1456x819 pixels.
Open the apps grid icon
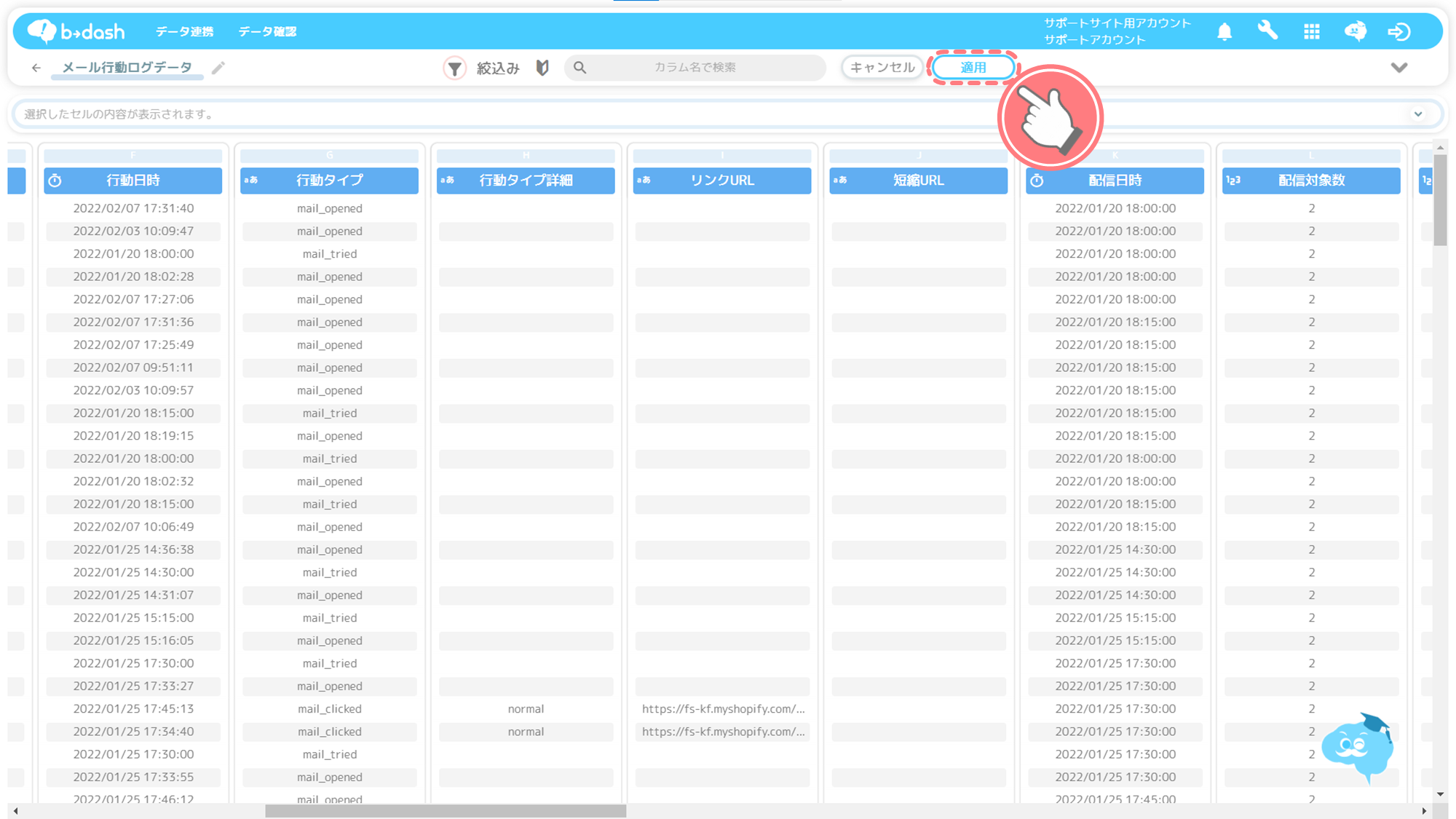1312,31
